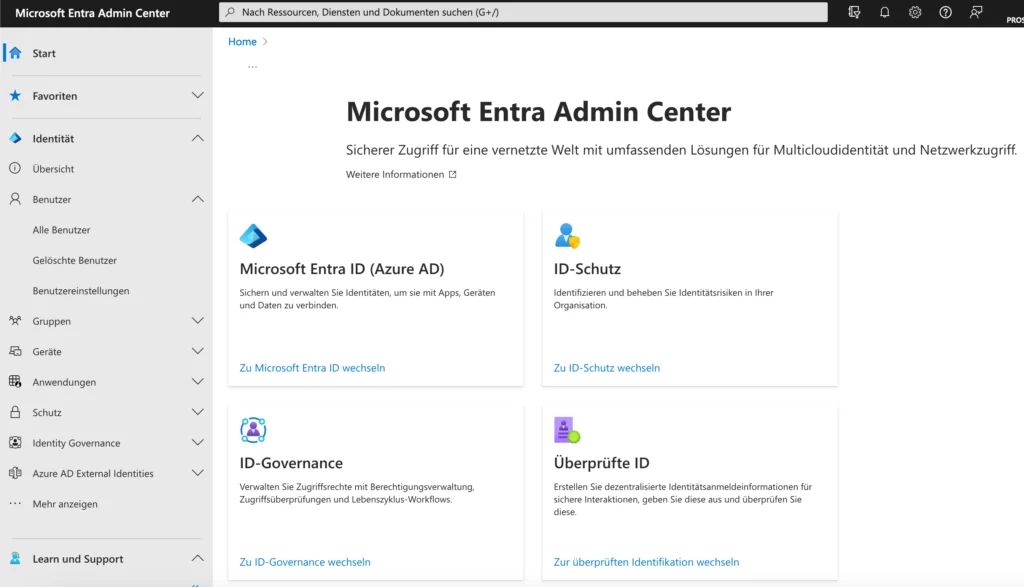Open the settings gear icon
This screenshot has width=1024, height=587.
tap(915, 12)
